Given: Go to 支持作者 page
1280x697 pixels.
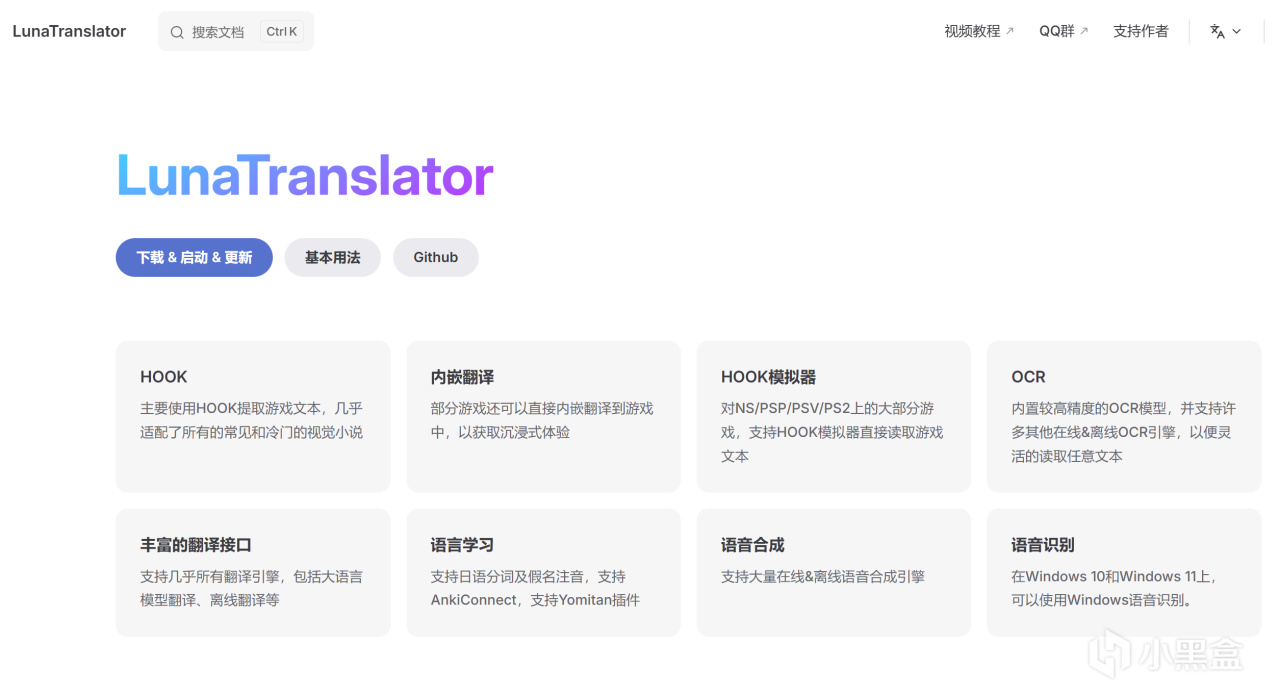Looking at the screenshot, I should [1141, 31].
